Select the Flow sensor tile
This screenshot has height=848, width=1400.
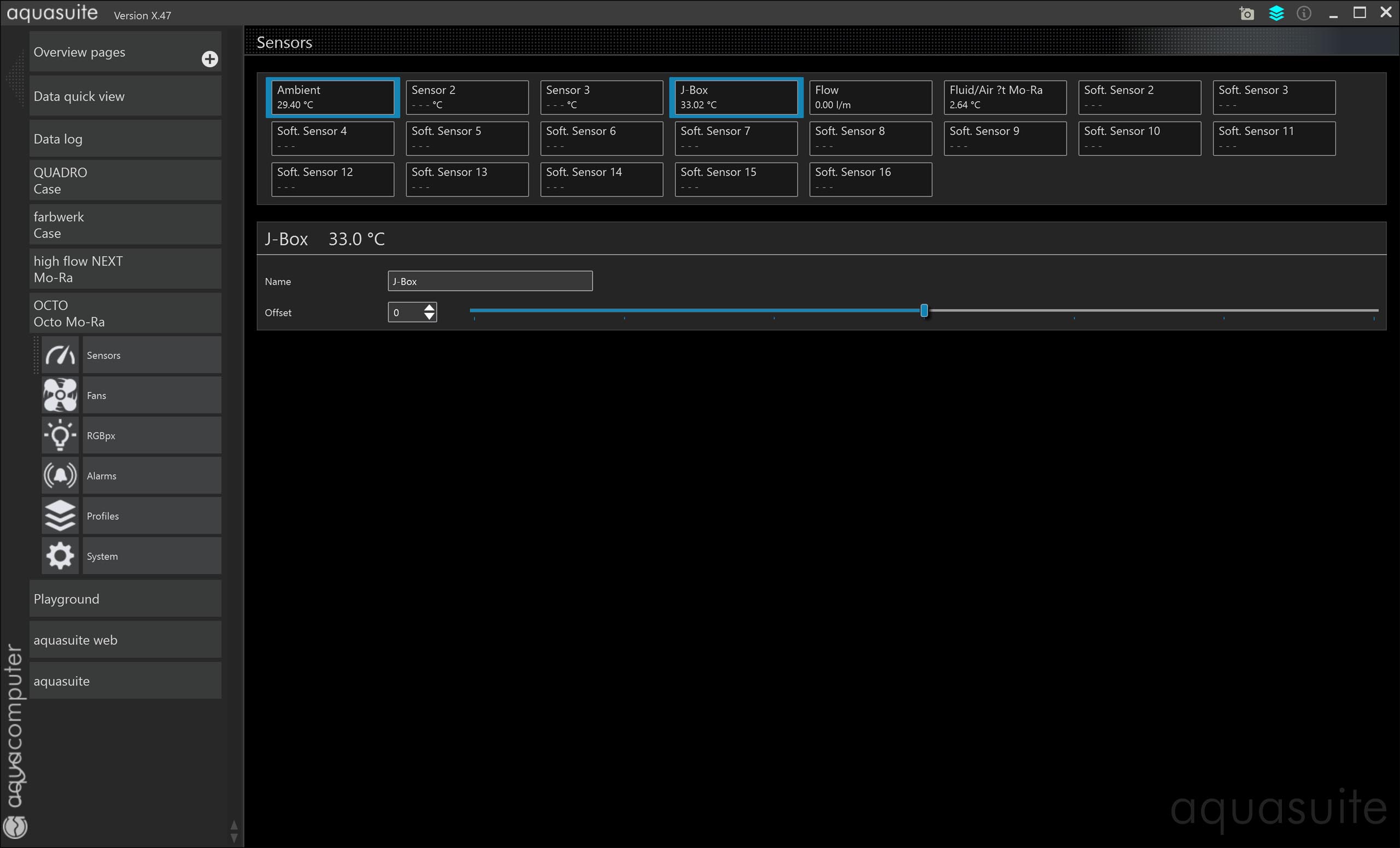click(x=870, y=97)
